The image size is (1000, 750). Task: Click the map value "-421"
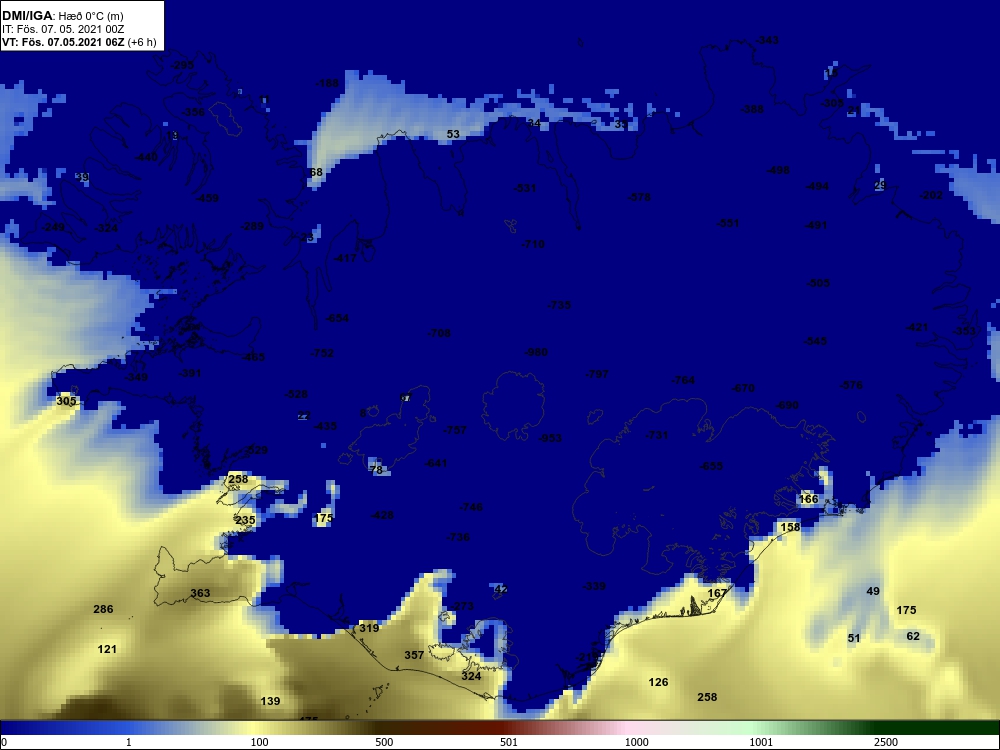(917, 327)
